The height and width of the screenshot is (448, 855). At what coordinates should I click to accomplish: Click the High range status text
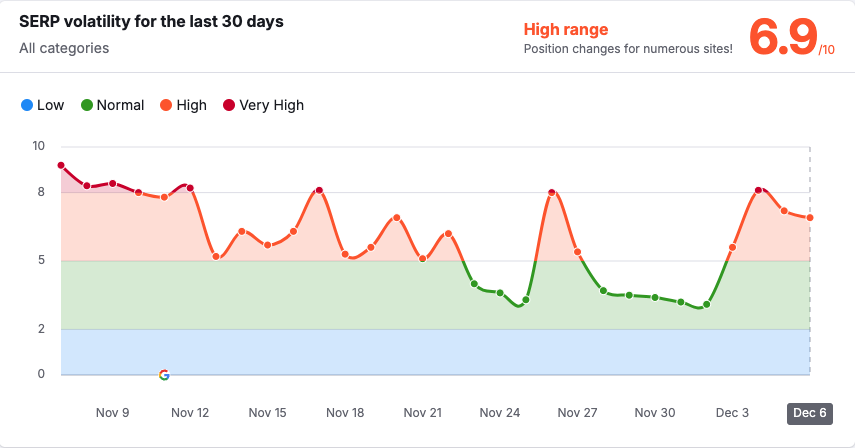tap(566, 30)
